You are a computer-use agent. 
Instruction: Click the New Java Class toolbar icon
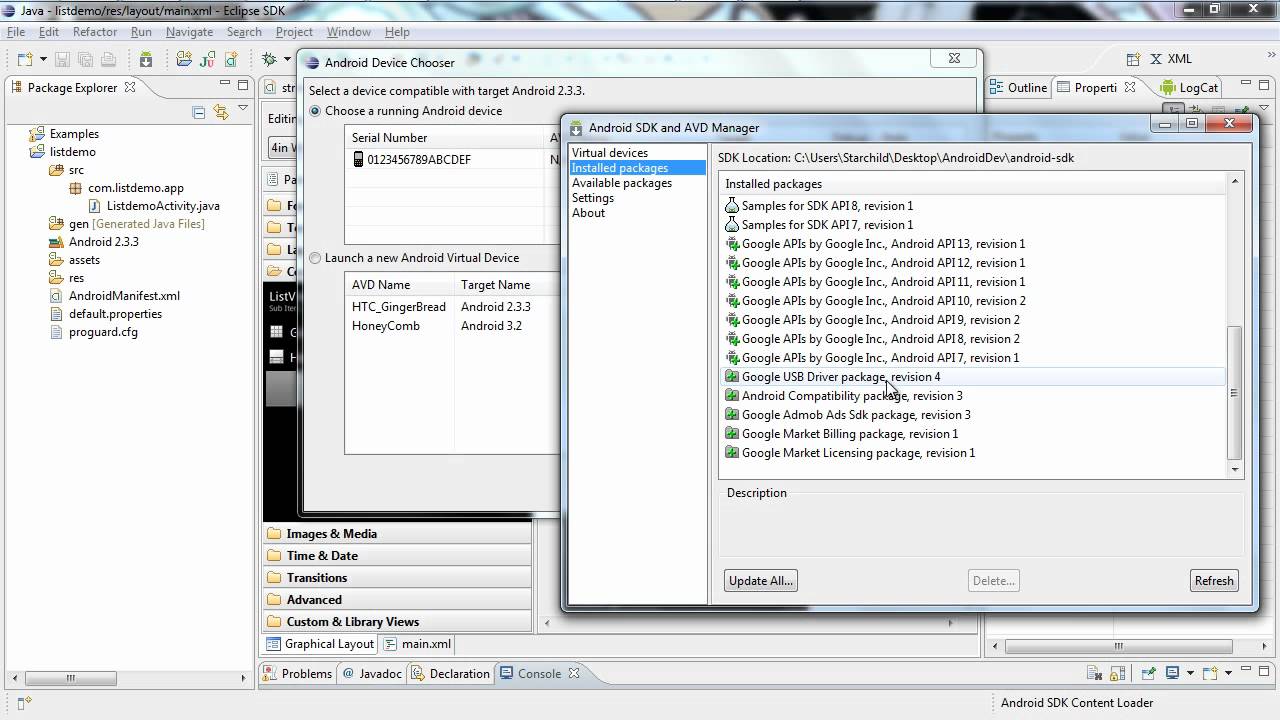coord(231,59)
